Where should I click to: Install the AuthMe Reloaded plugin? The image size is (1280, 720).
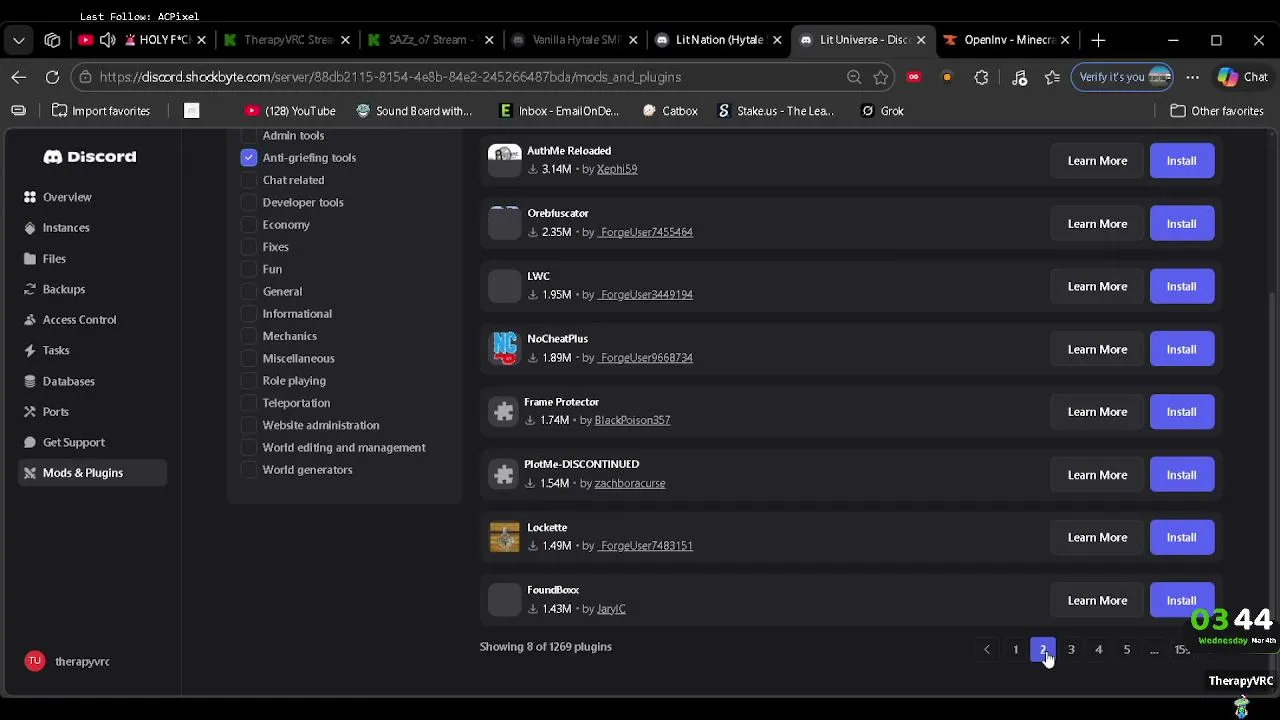pos(1182,161)
